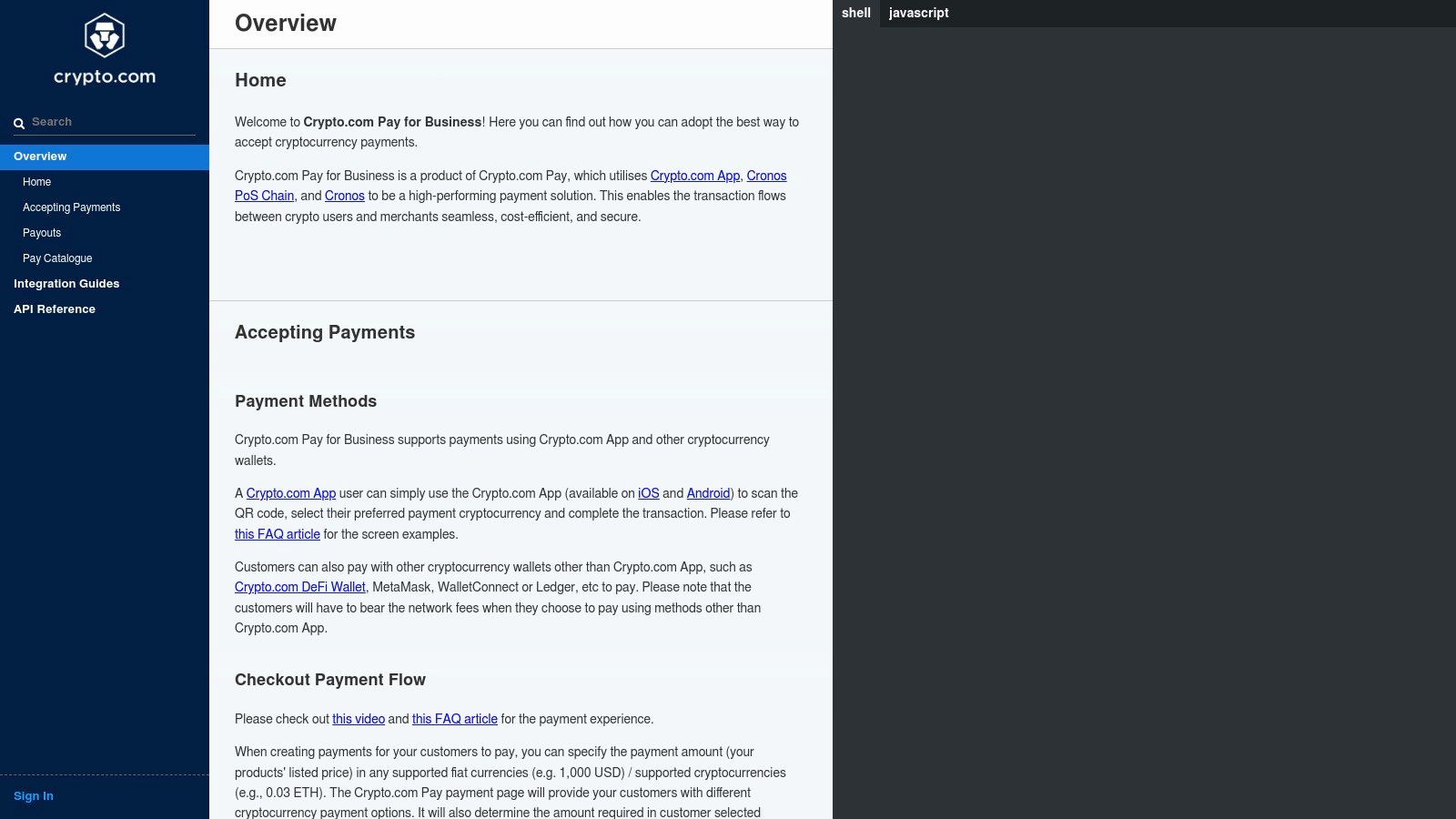Open the Crypto.com App link
Image resolution: width=1456 pixels, height=819 pixels.
(694, 176)
